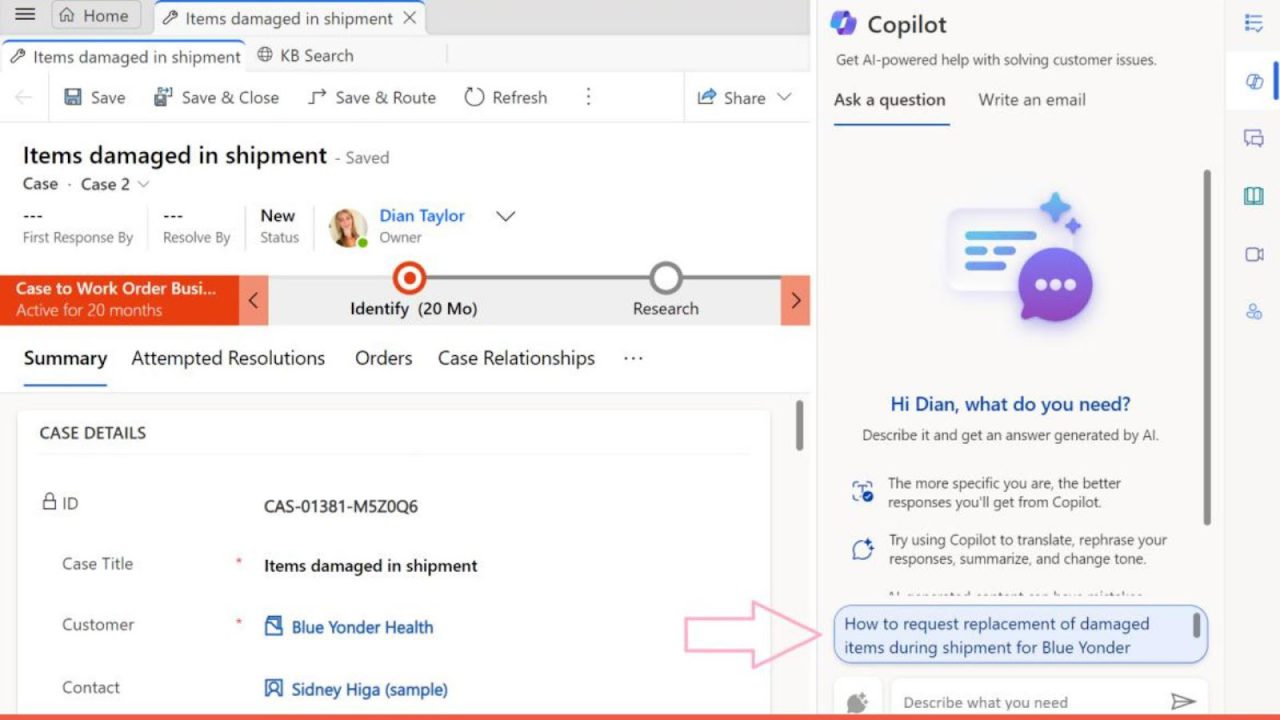1280x720 pixels.
Task: Open the command bar overflow menu
Action: pyautogui.click(x=588, y=97)
